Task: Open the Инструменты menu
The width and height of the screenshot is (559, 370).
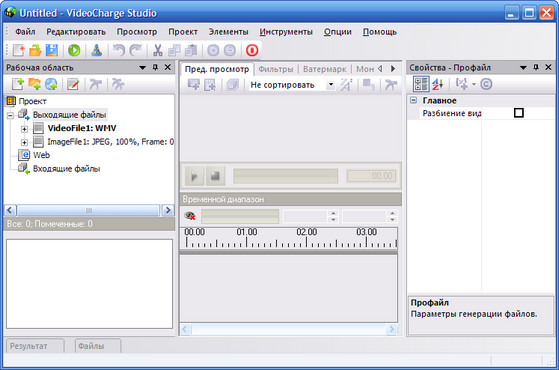Action: (286, 32)
